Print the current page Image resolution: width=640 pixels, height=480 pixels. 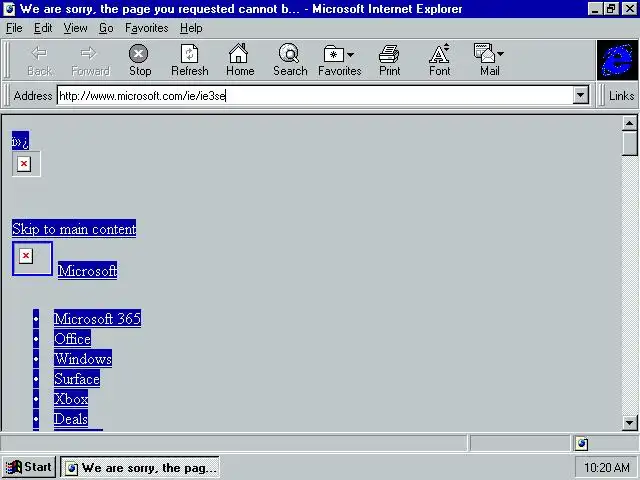(389, 61)
